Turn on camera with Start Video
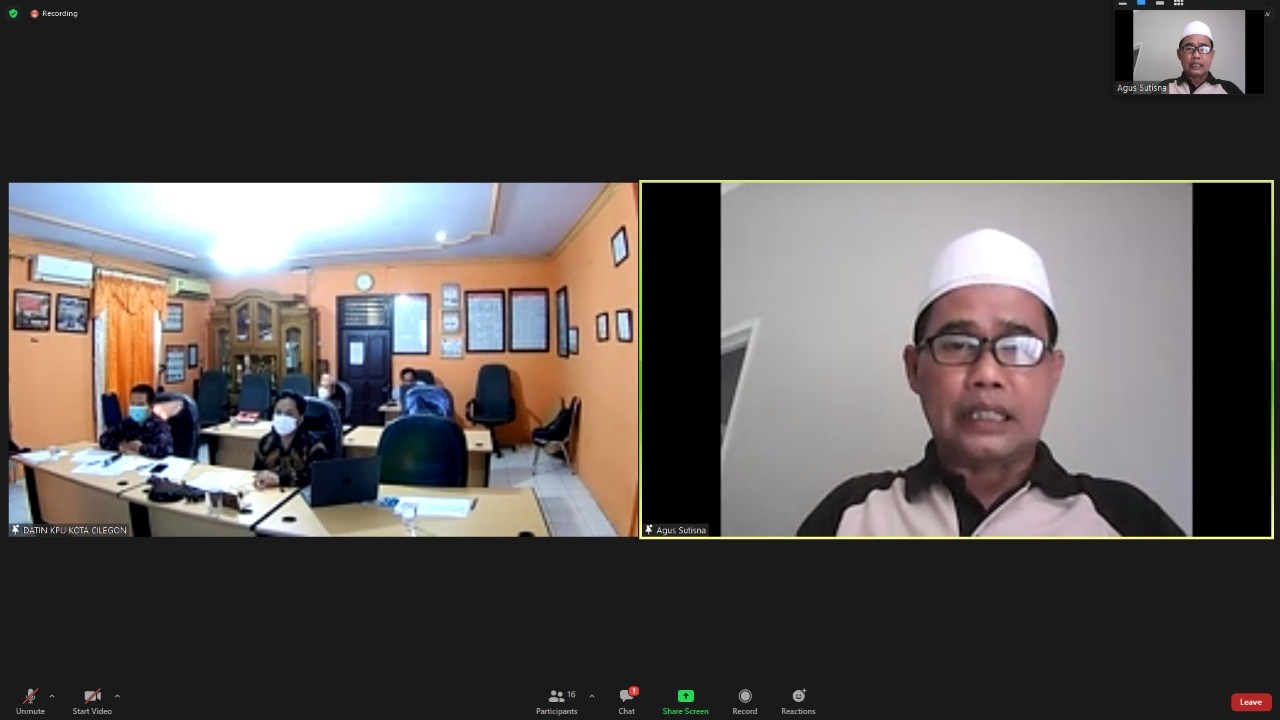 [92, 701]
